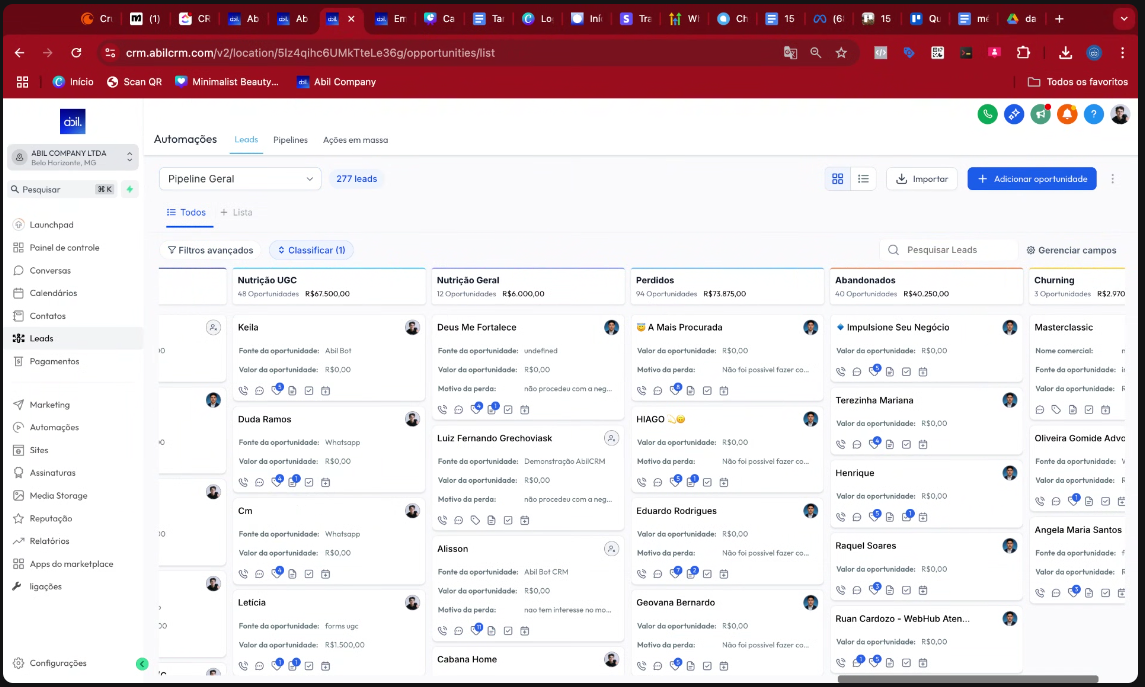Image resolution: width=1145 pixels, height=687 pixels.
Task: Open the Ações em massa tab
Action: pyautogui.click(x=355, y=140)
